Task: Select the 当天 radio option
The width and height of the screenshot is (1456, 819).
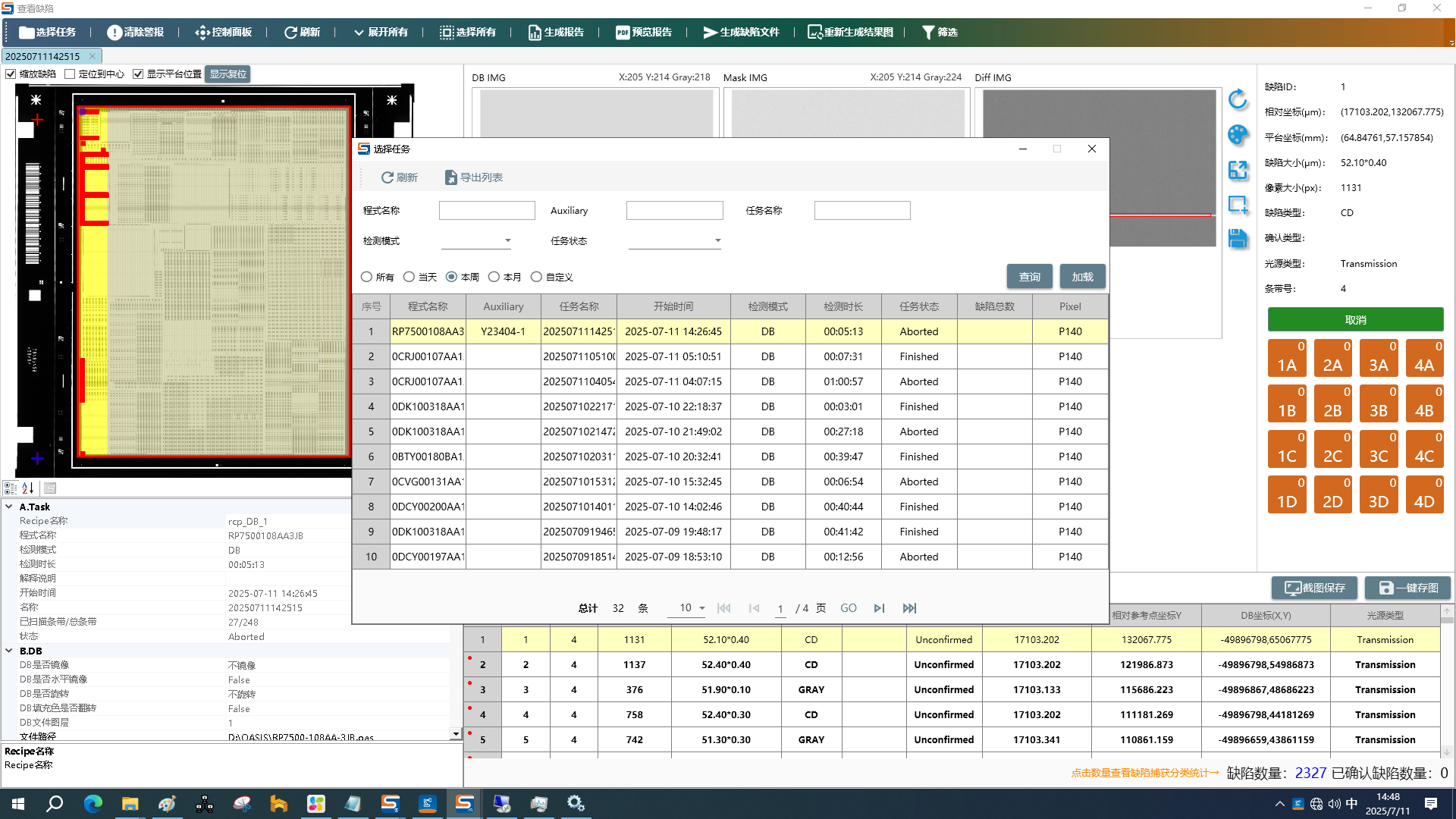Action: [409, 277]
